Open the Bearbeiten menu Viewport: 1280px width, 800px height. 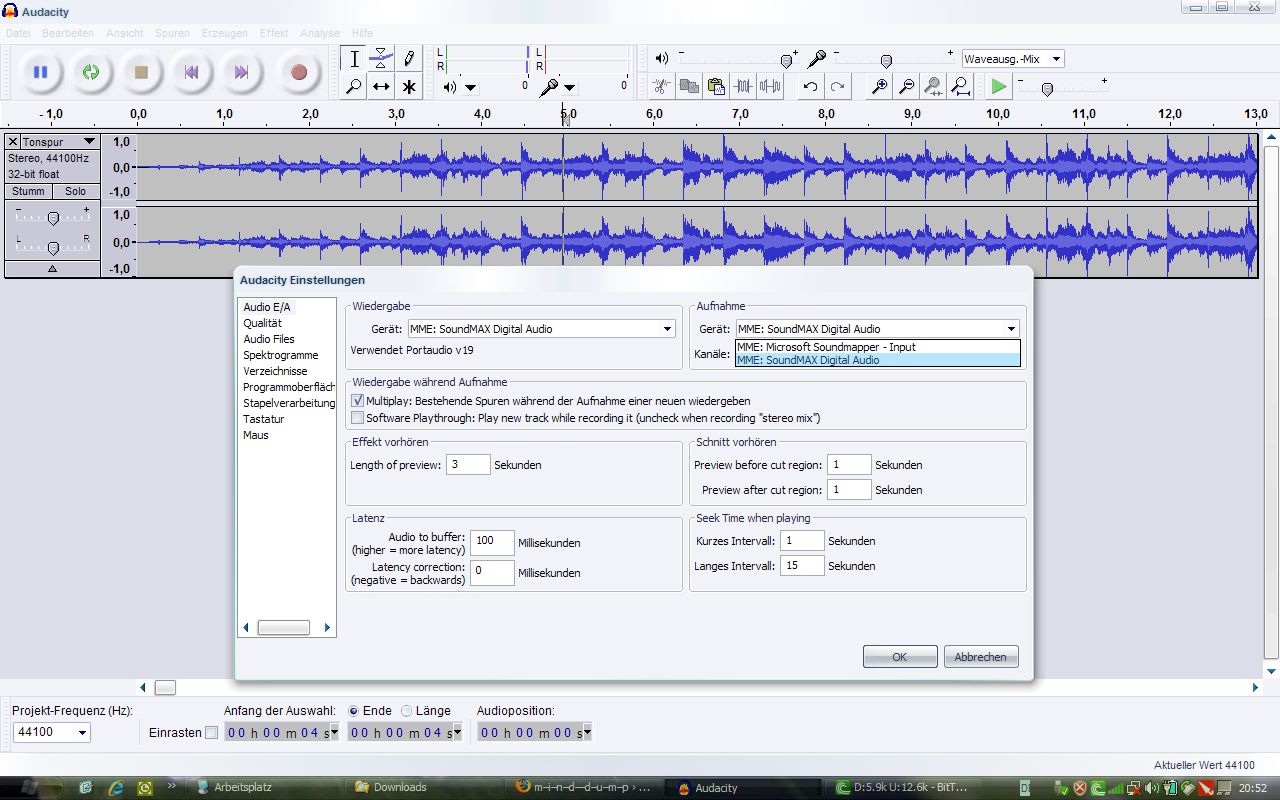point(68,33)
